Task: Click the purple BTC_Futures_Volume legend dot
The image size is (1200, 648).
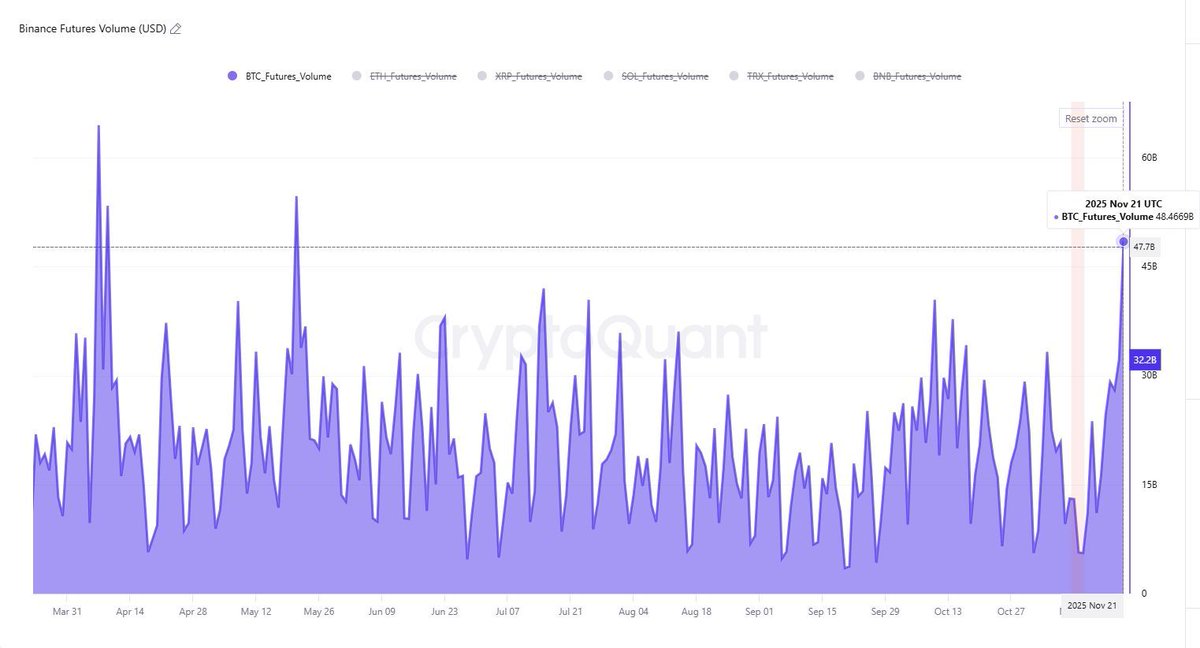Action: 232,75
